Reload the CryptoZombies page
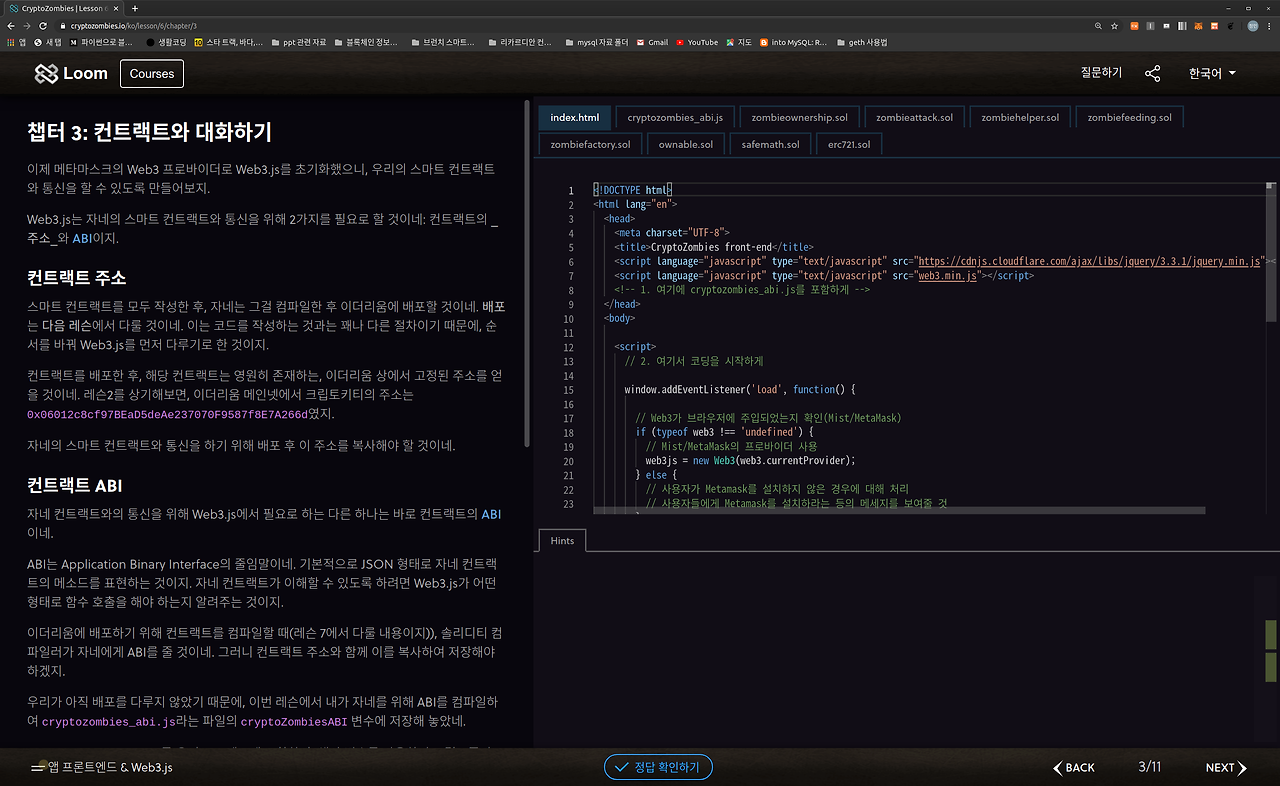1280x786 pixels. (x=43, y=25)
